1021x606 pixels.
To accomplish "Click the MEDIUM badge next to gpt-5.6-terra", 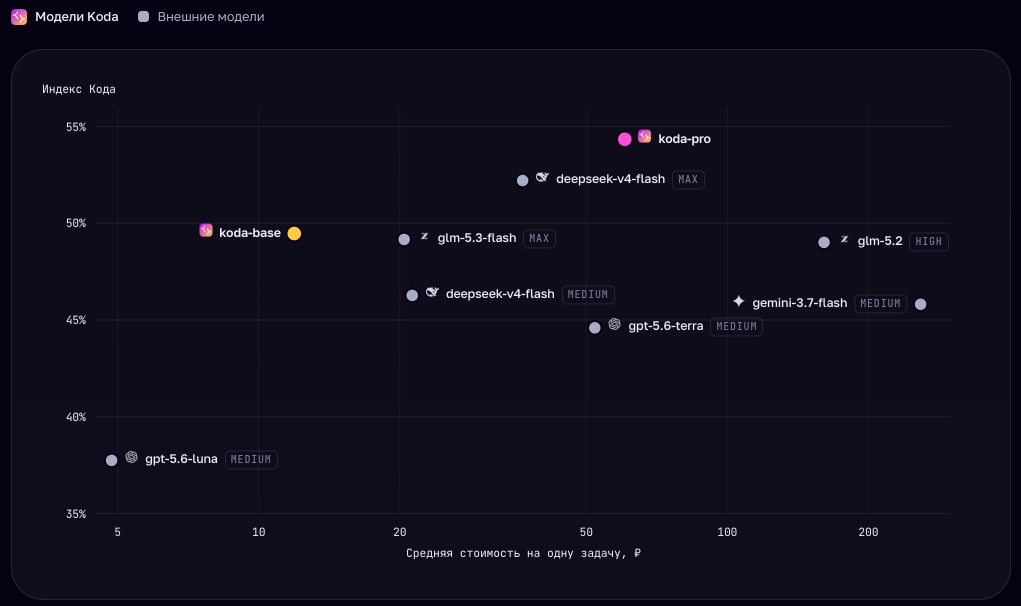I will click(x=736, y=327).
